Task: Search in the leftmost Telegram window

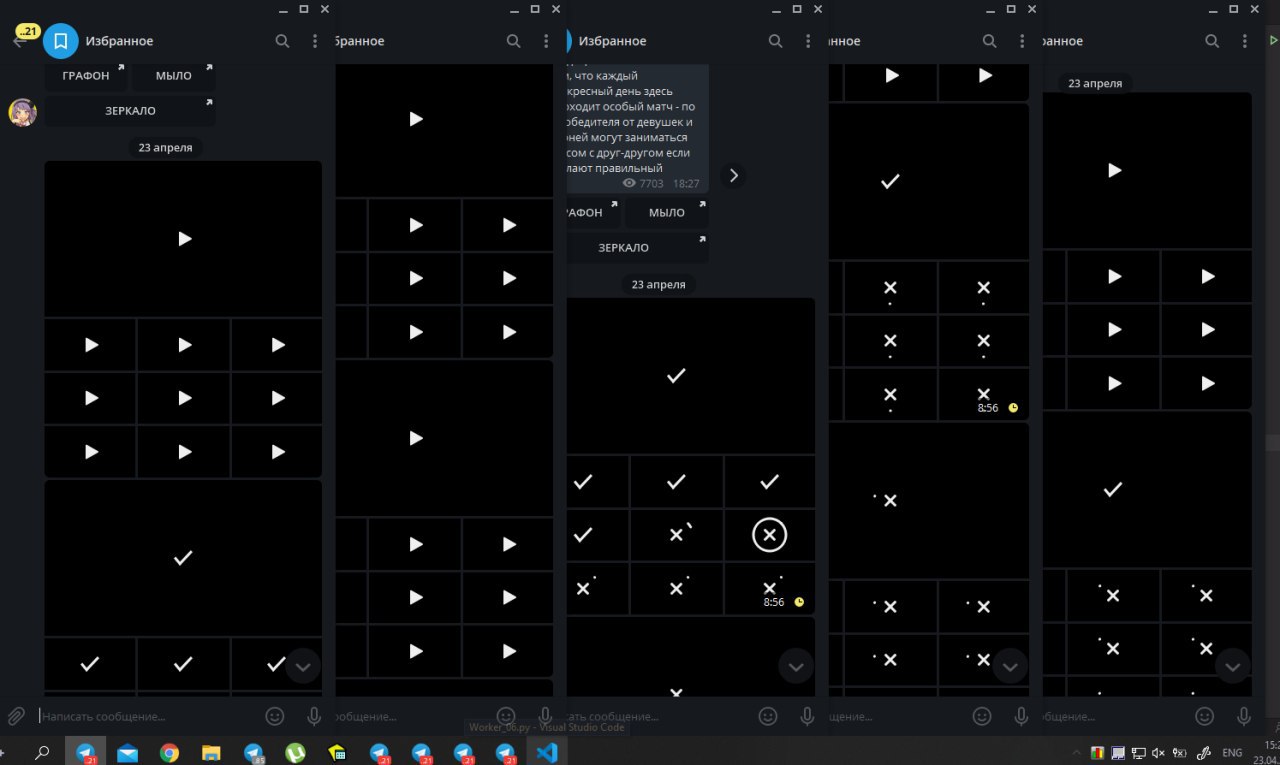Action: (x=283, y=41)
